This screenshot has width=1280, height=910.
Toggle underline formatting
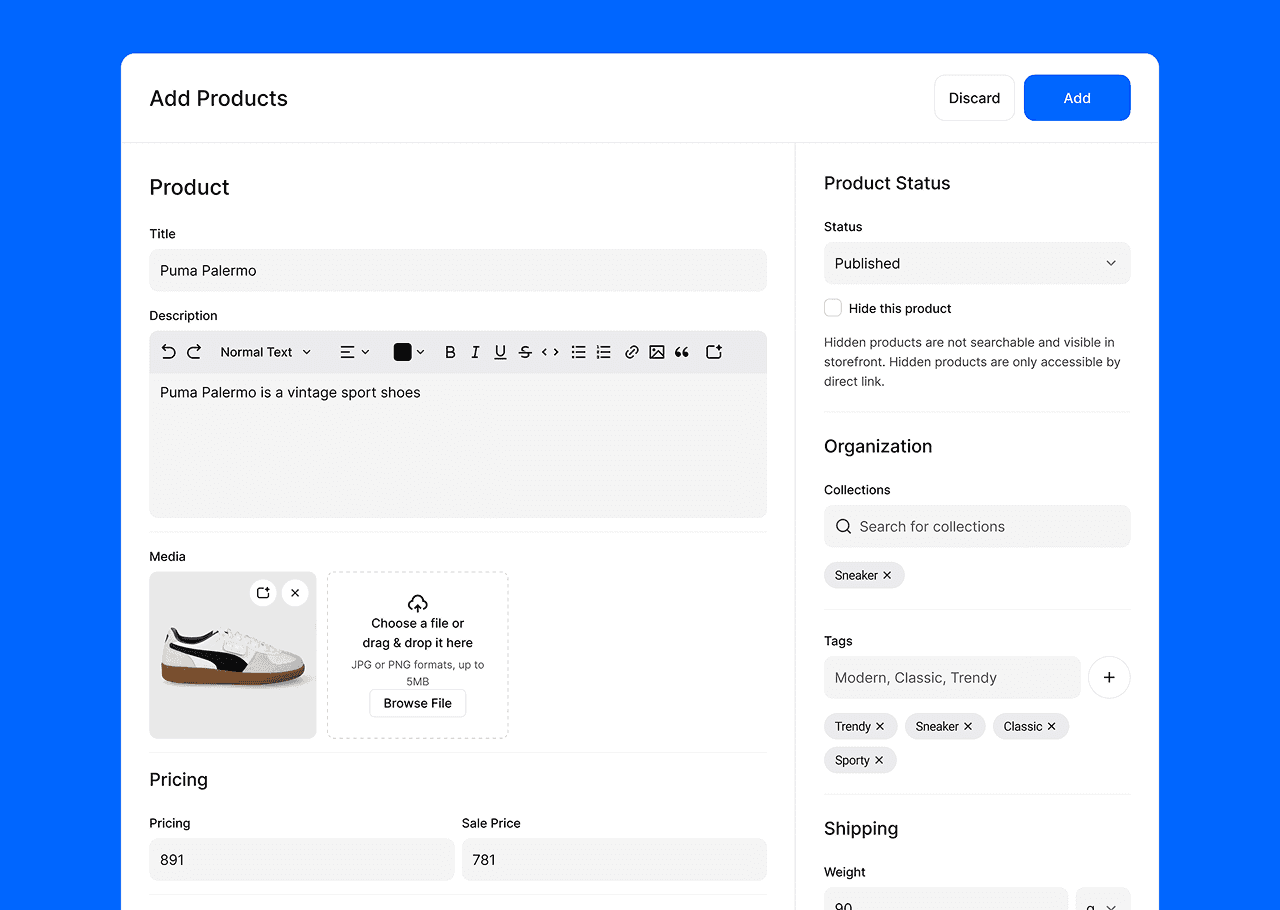click(x=500, y=352)
